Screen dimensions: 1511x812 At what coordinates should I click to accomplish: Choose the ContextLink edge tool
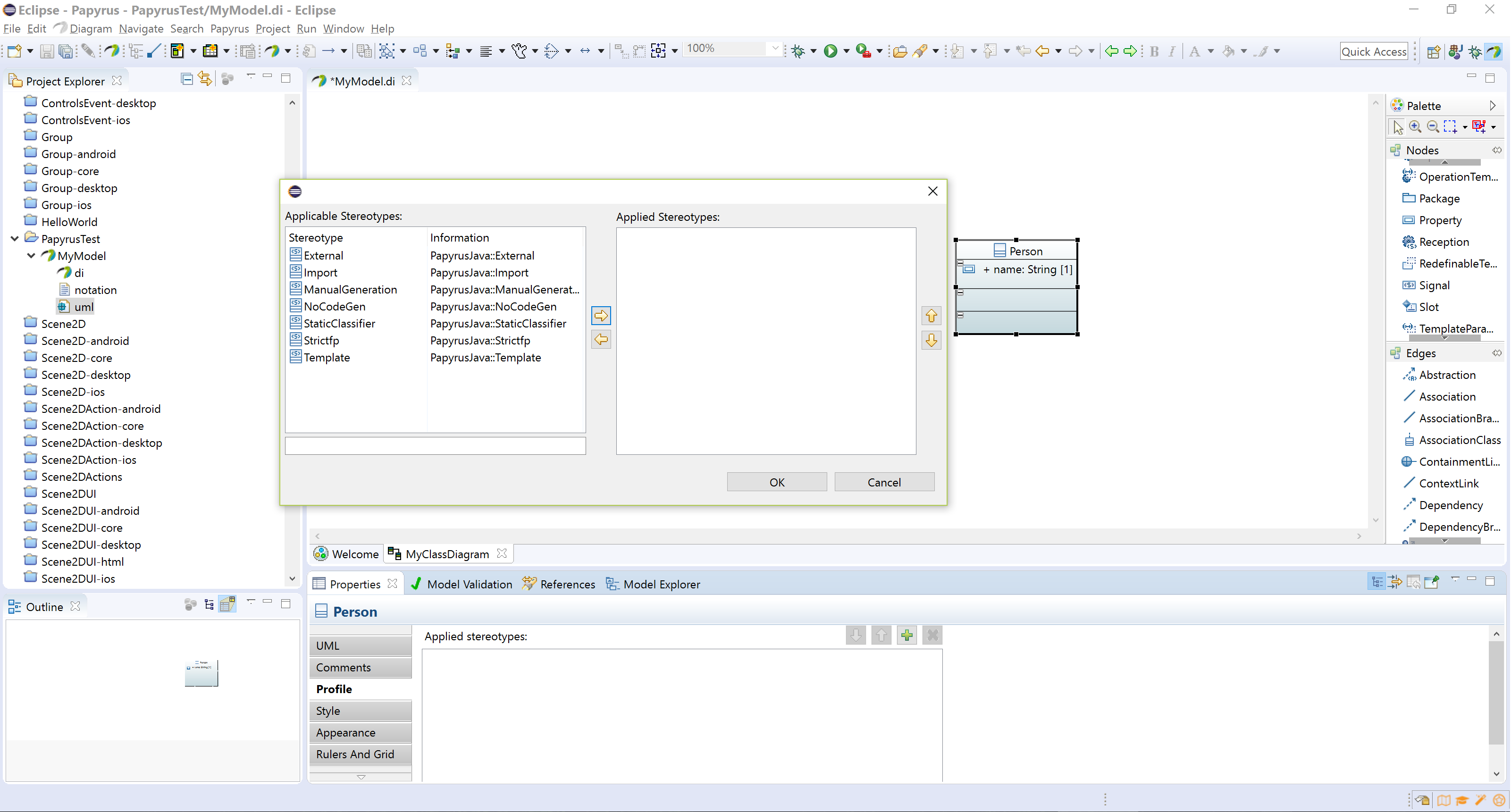(x=1448, y=483)
